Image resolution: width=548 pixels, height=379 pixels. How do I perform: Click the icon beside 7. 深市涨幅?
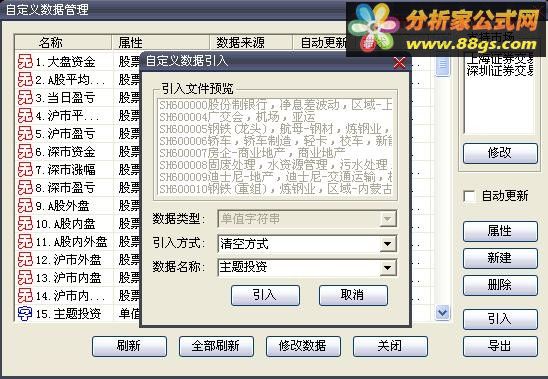[25, 170]
